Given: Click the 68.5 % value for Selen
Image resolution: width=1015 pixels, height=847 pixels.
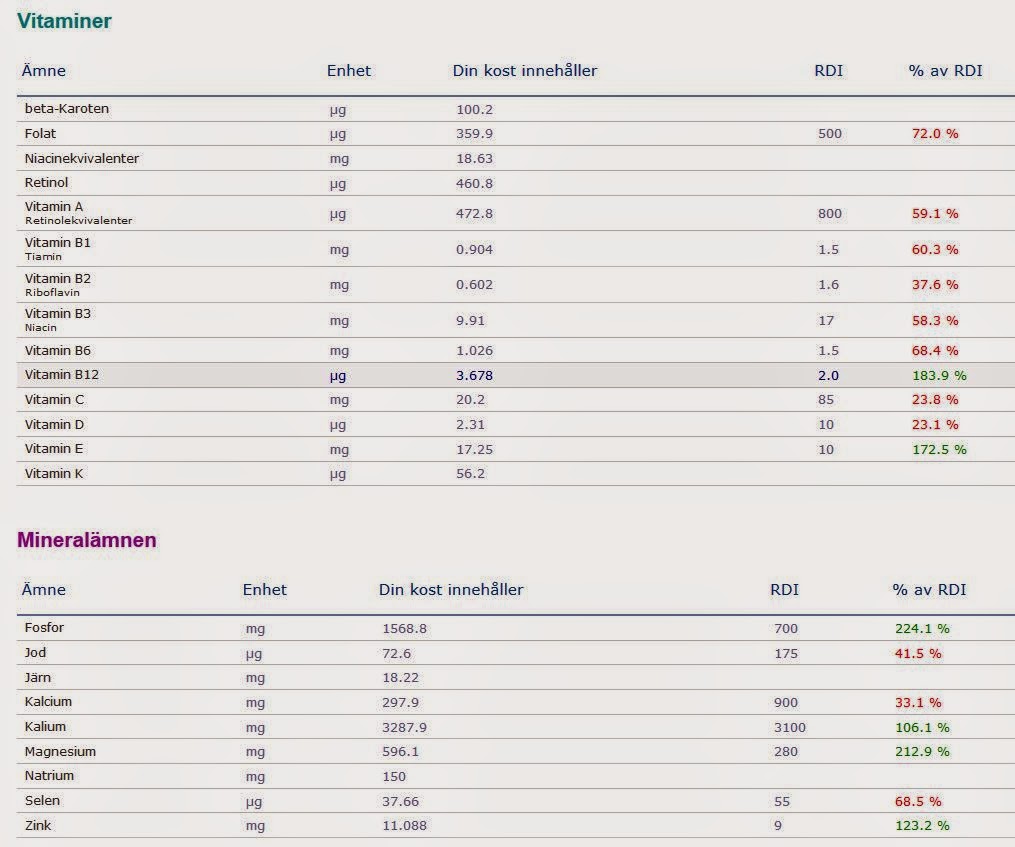Looking at the screenshot, I should click(918, 801).
